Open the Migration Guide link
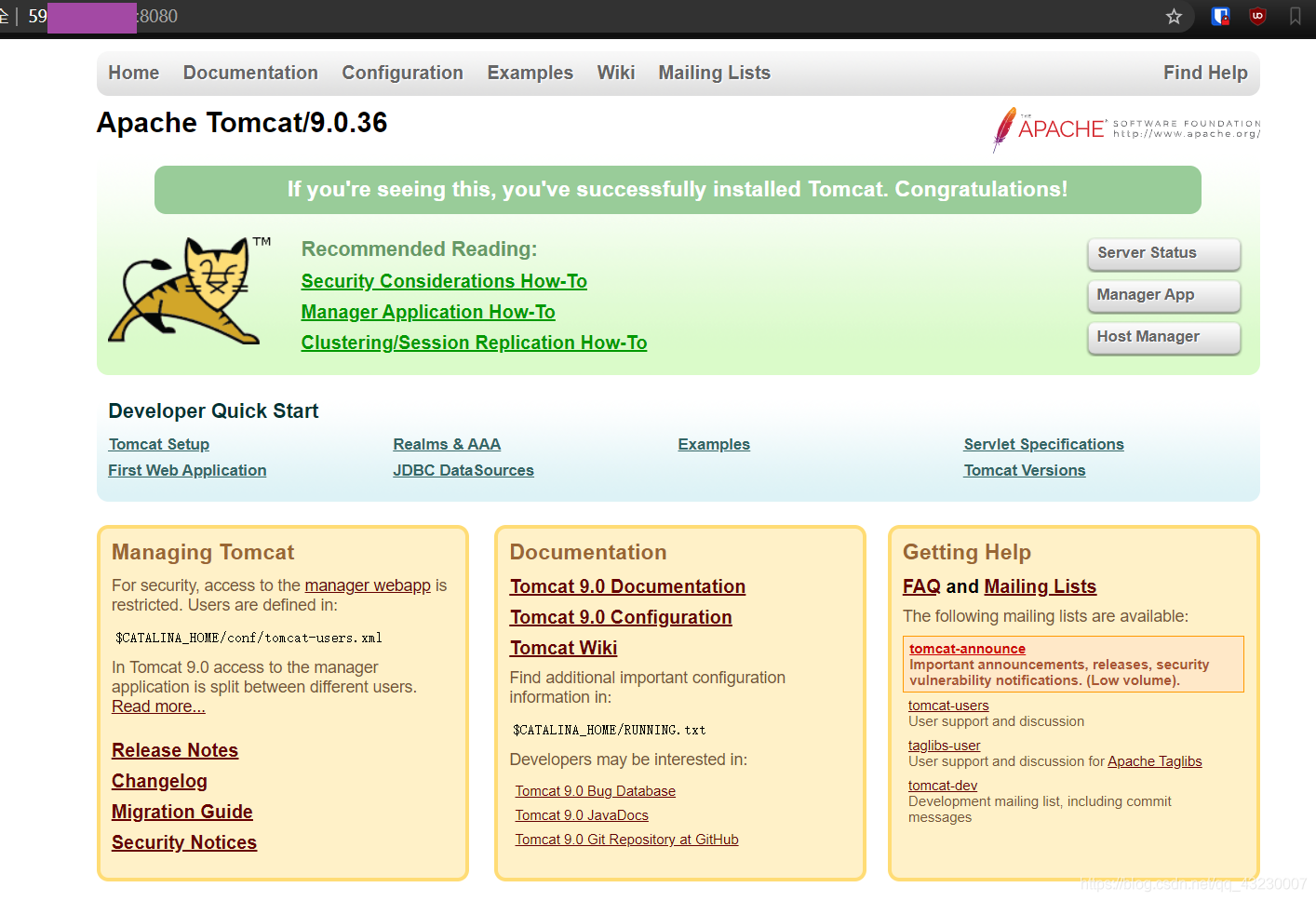The image size is (1316, 901). 182,812
